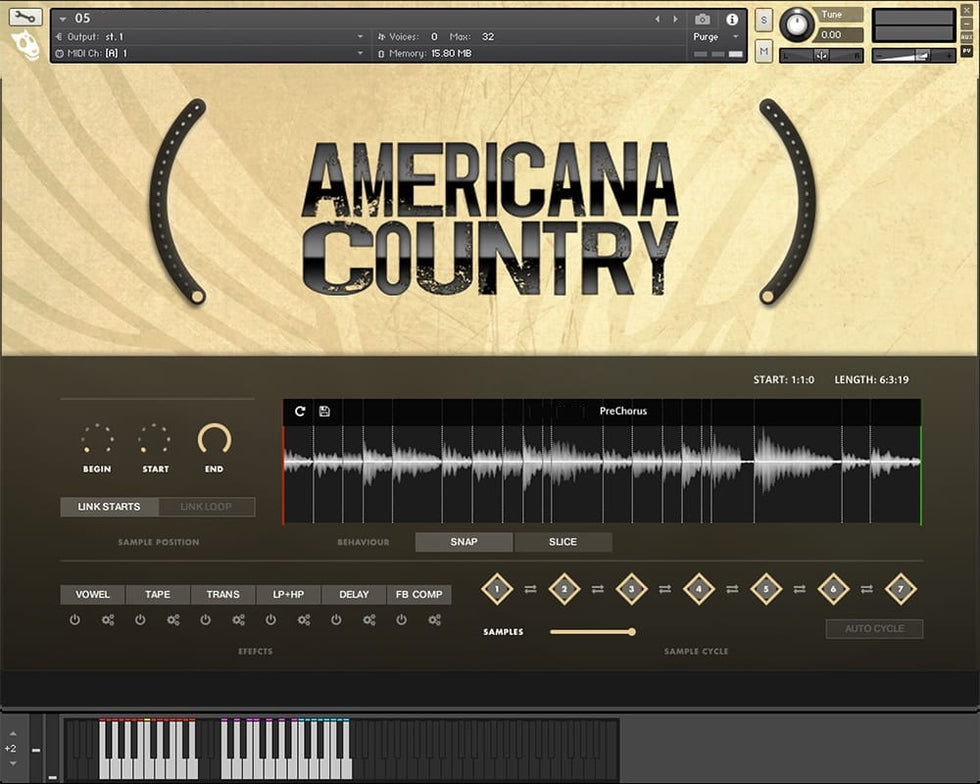Expand the Output st. 1 dropdown
The height and width of the screenshot is (784, 980).
[360, 37]
